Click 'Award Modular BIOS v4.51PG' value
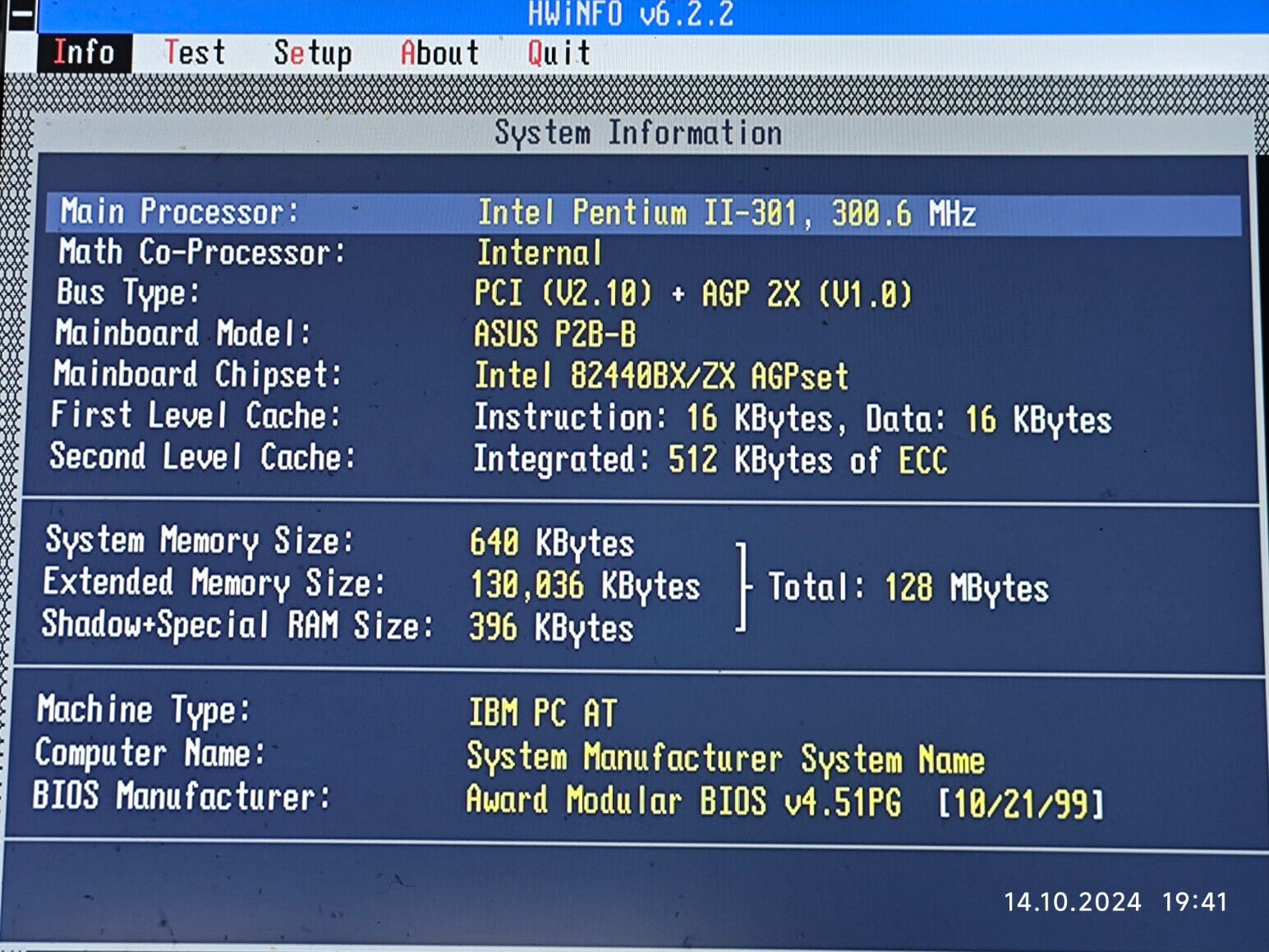This screenshot has height=952, width=1269. point(683,800)
